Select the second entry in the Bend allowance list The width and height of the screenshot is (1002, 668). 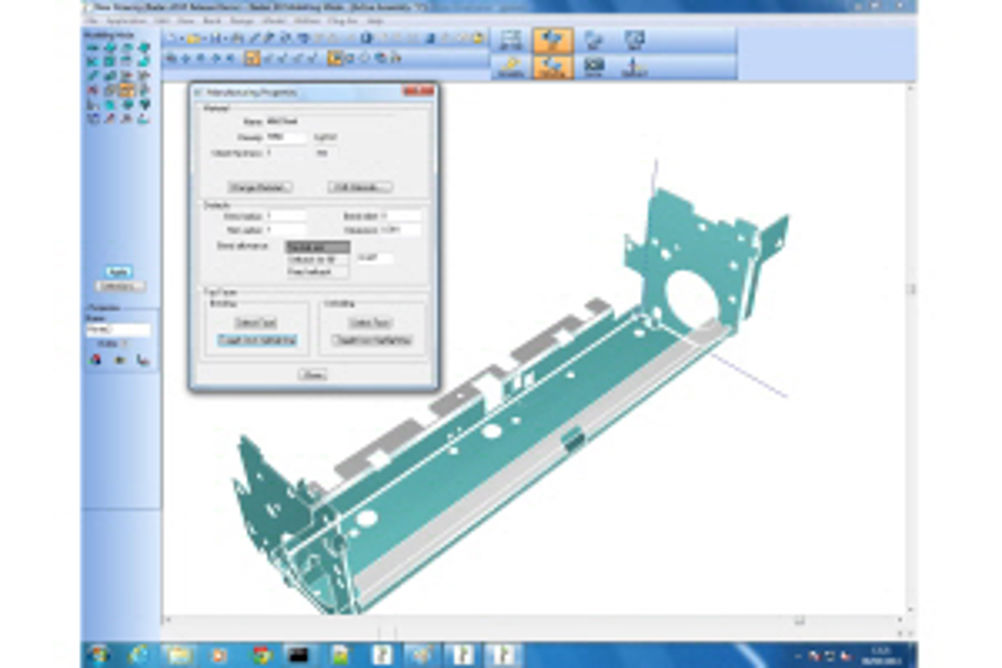(317, 260)
